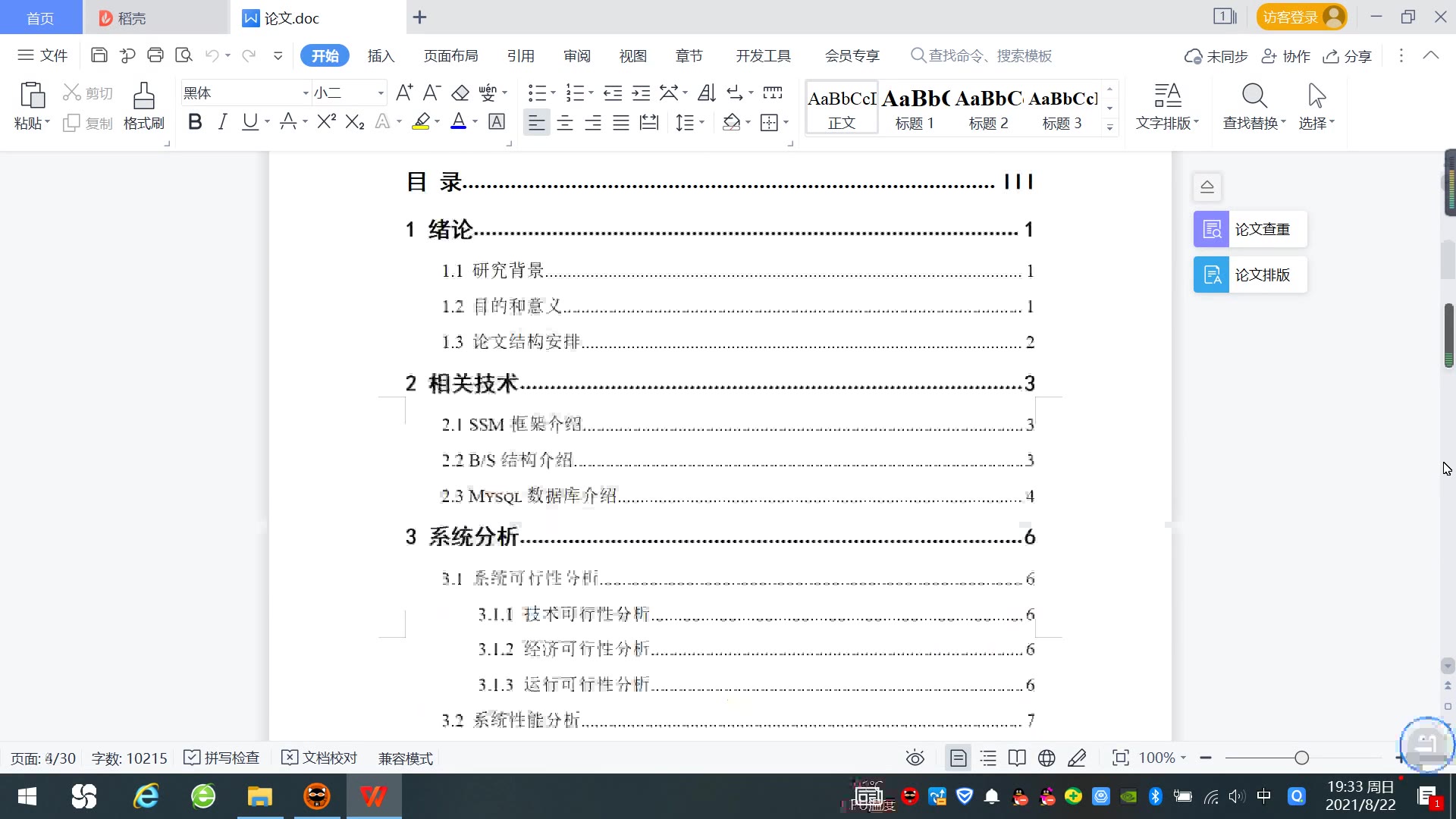The image size is (1456, 819).
Task: Toggle Bold formatting
Action: [195, 122]
